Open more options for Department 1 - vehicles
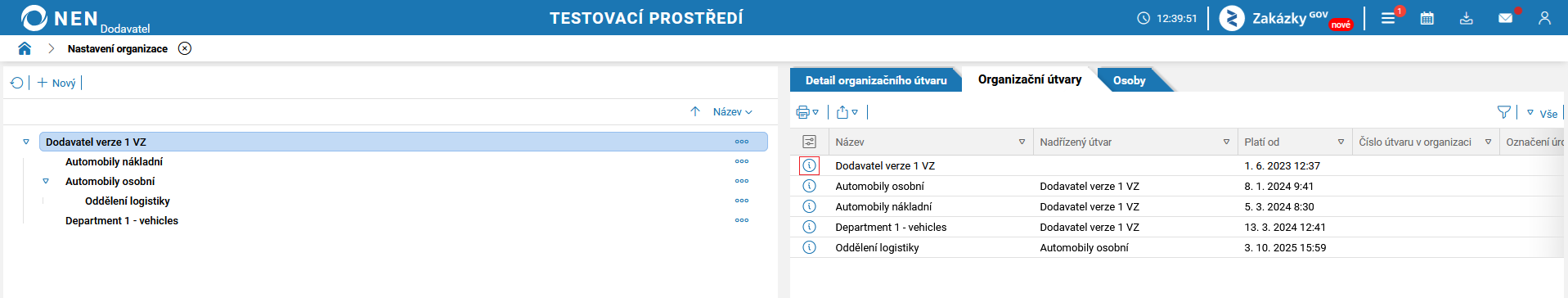Viewport: 1568px width, 298px height. pyautogui.click(x=742, y=220)
